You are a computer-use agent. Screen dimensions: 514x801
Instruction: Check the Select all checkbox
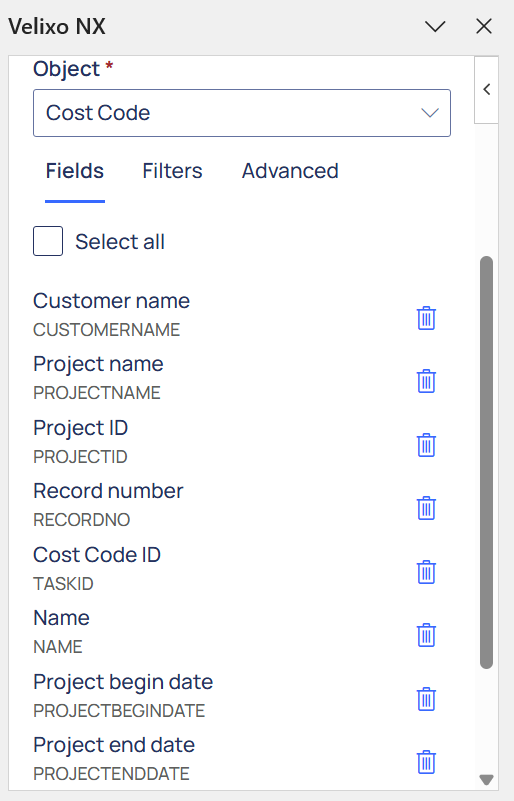[48, 241]
